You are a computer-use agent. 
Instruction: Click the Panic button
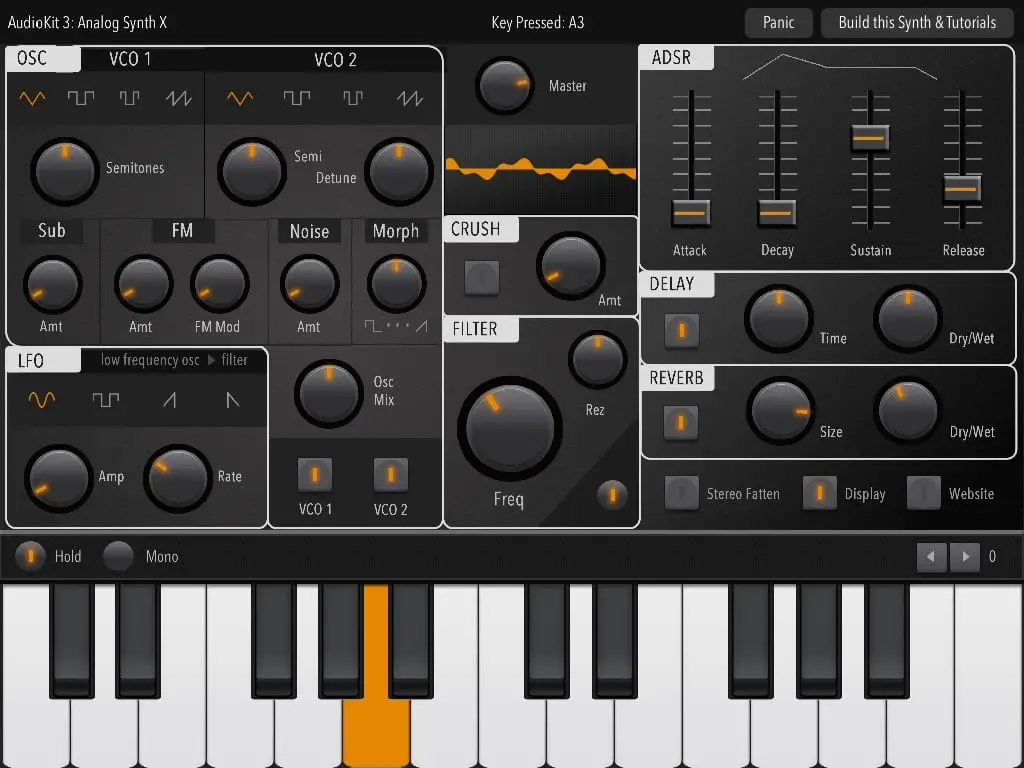coord(778,23)
